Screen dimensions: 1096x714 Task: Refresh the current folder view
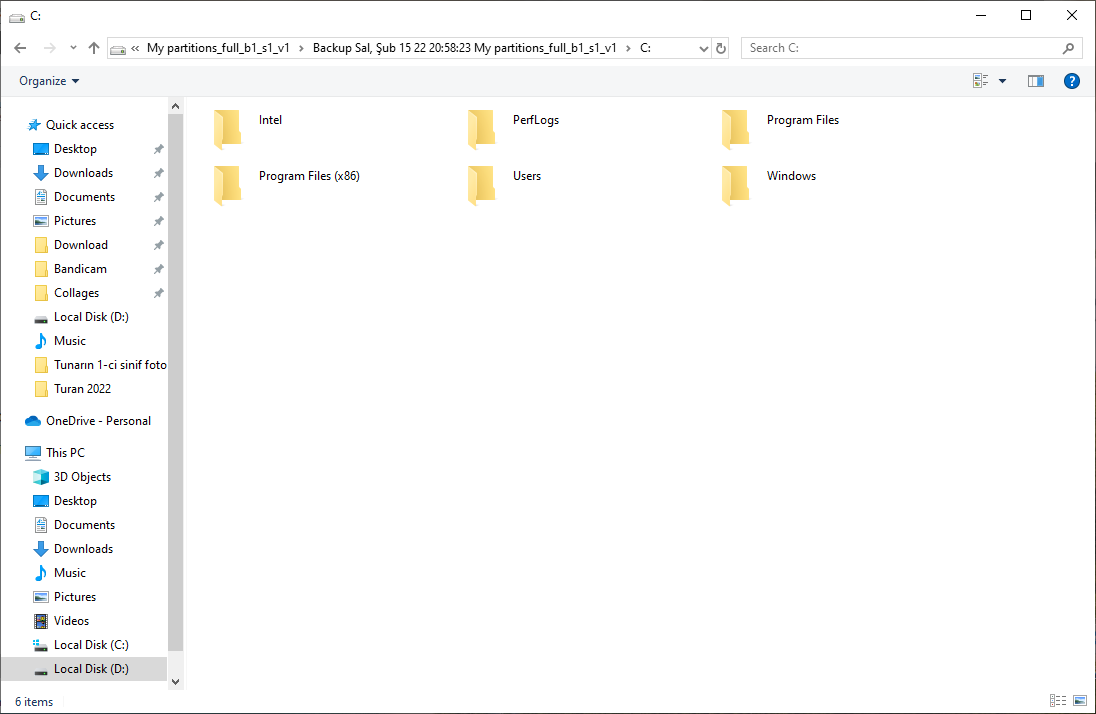[721, 48]
